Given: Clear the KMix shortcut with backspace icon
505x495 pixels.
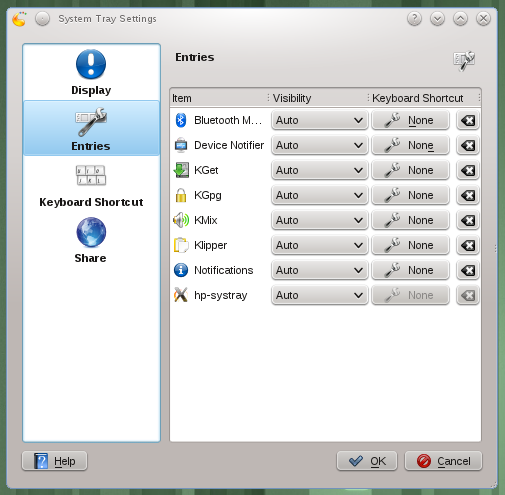Looking at the screenshot, I should coord(468,220).
